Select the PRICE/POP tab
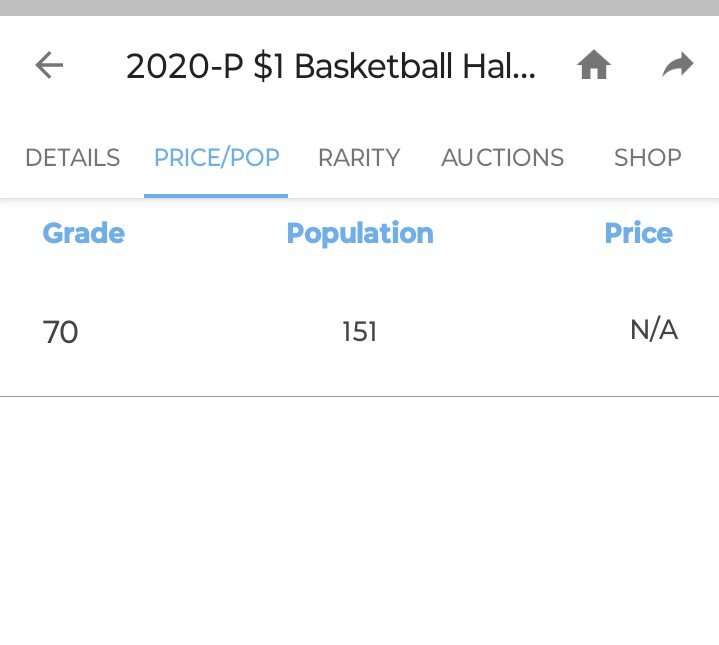The height and width of the screenshot is (645, 719). [x=216, y=158]
